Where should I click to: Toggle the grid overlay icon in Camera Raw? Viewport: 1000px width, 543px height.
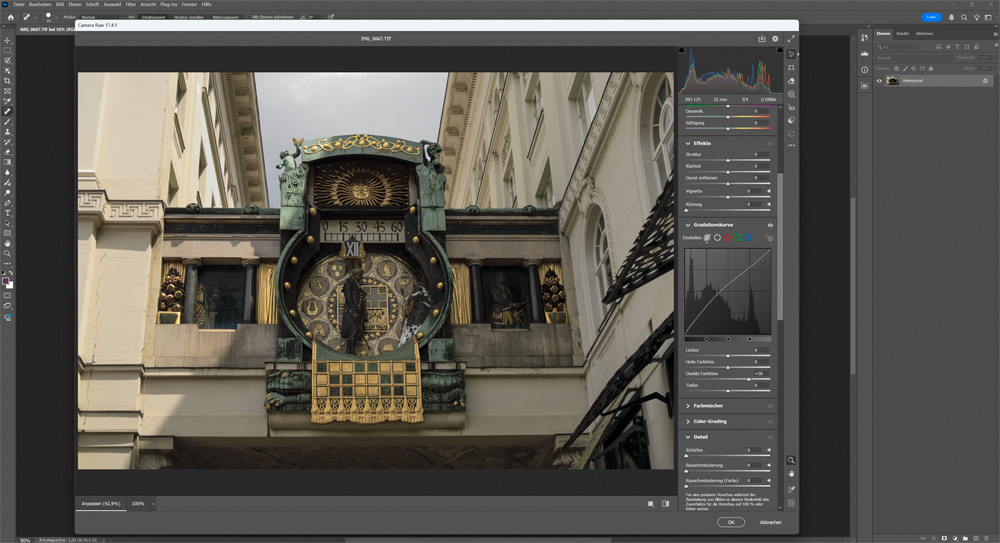791,503
